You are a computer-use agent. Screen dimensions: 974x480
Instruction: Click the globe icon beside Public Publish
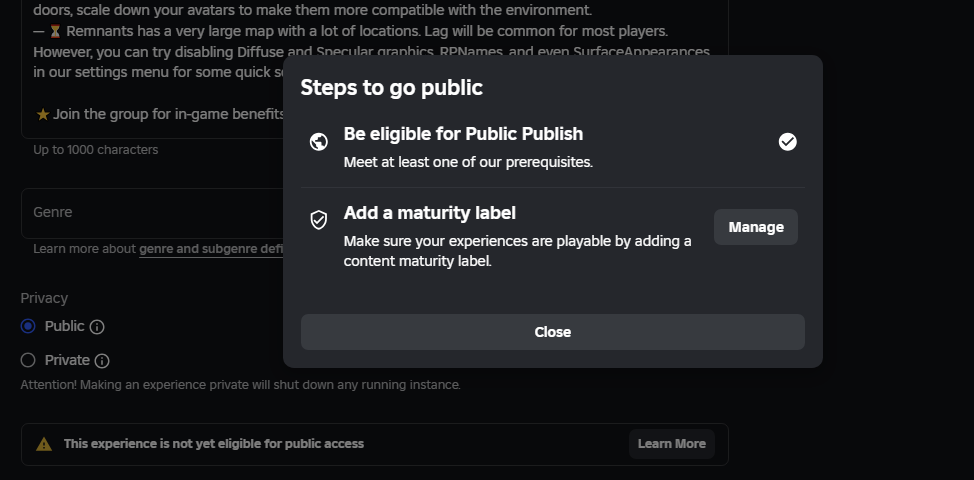click(x=319, y=142)
